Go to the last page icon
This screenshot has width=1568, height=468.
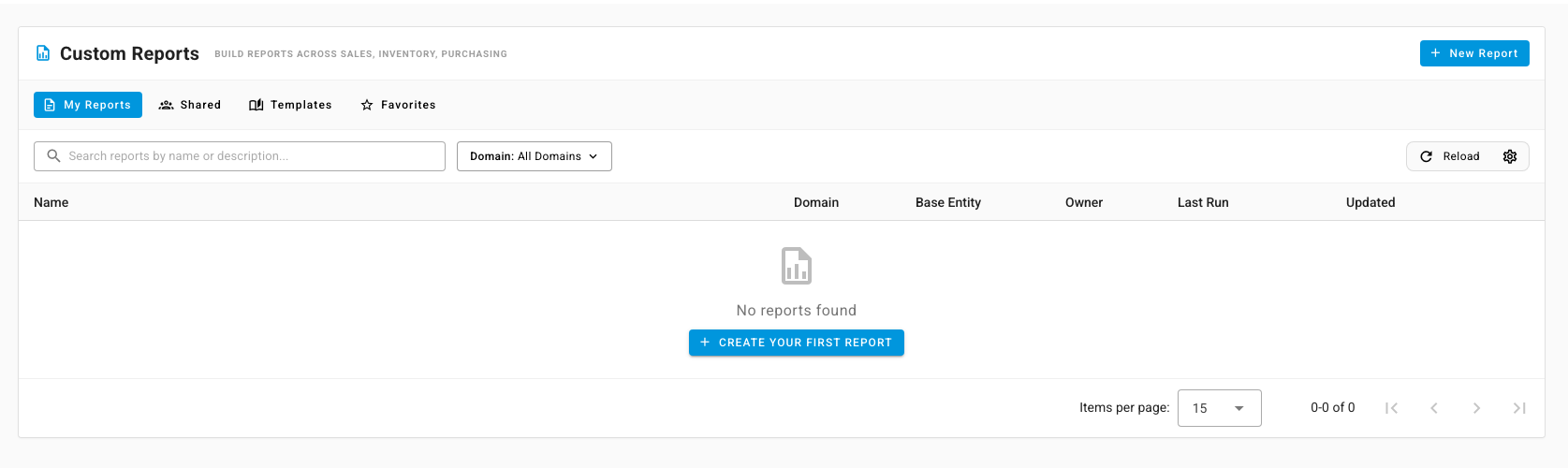(1519, 408)
